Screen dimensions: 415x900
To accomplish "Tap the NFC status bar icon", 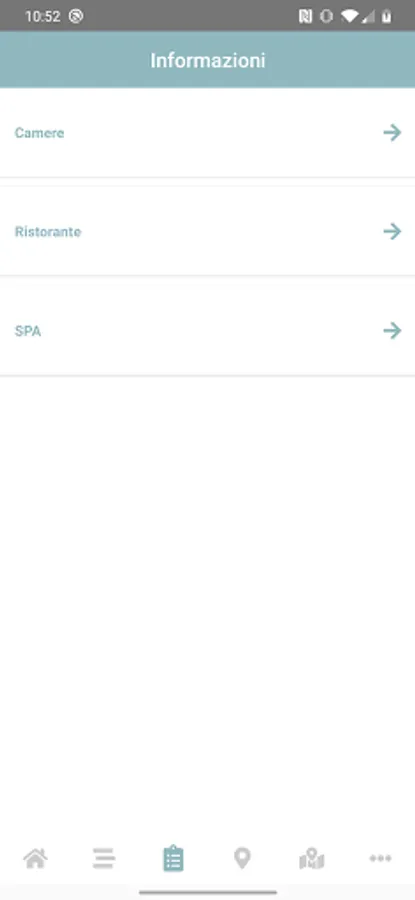I will (305, 16).
